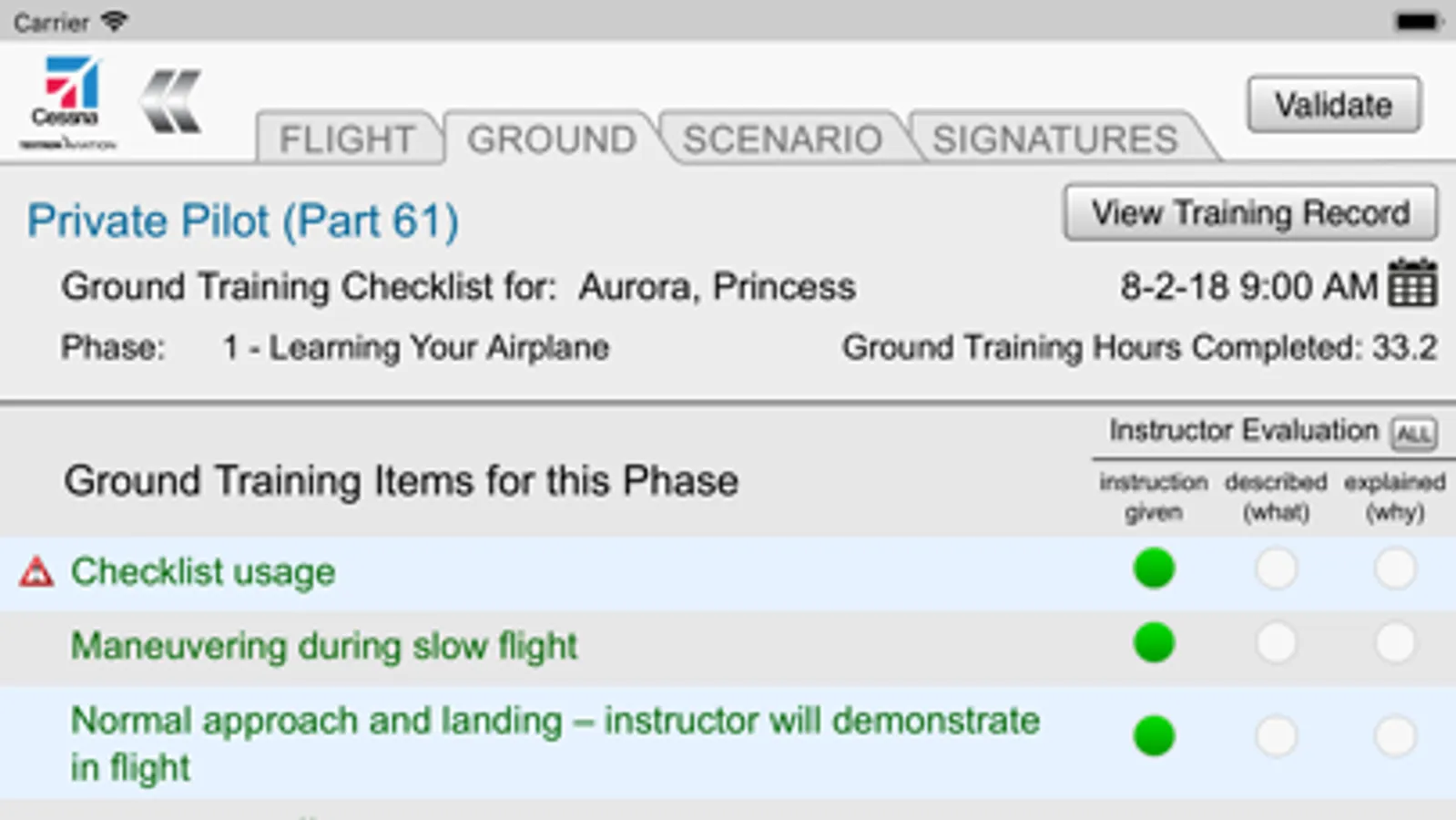The height and width of the screenshot is (820, 1456).
Task: Toggle instruction given for Checklist usage
Action: [x=1154, y=569]
